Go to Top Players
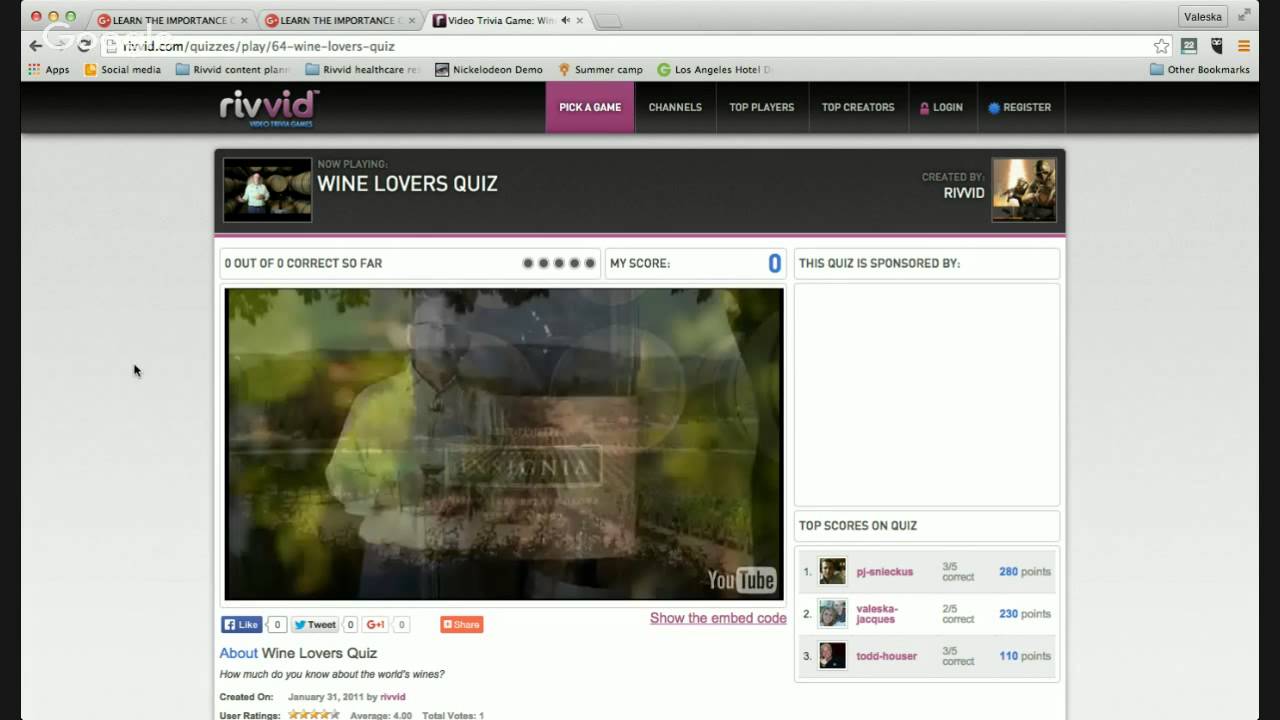This screenshot has height=720, width=1280. 761,107
